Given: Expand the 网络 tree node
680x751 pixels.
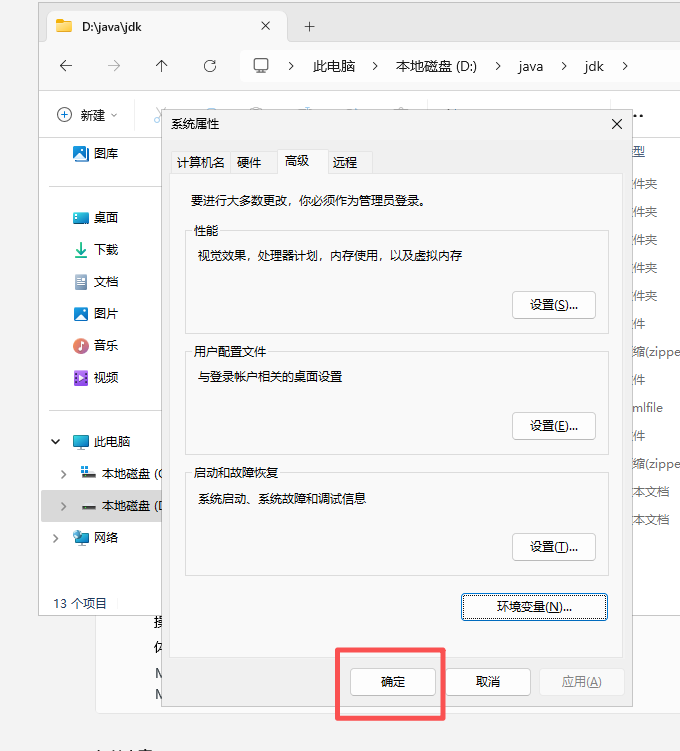Looking at the screenshot, I should 56,538.
